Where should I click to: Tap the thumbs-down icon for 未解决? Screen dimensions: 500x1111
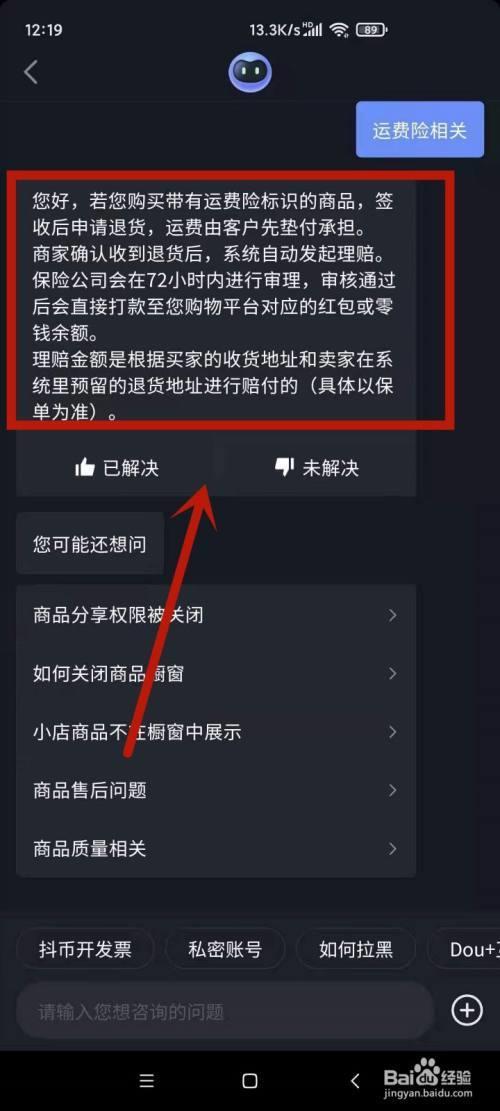(284, 467)
